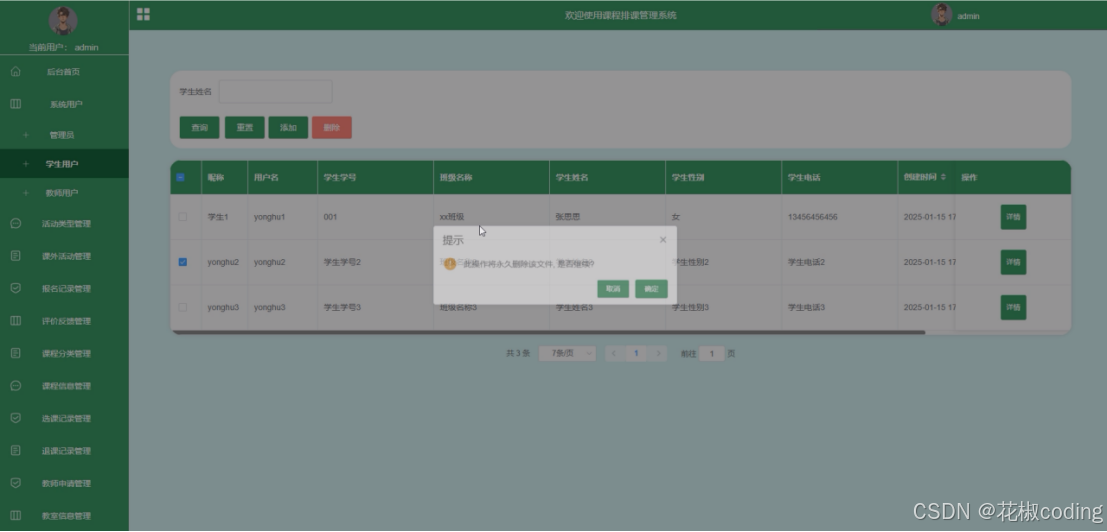Image resolution: width=1107 pixels, height=532 pixels.
Task: Click the cell 13456456456
Action: pyautogui.click(x=813, y=217)
